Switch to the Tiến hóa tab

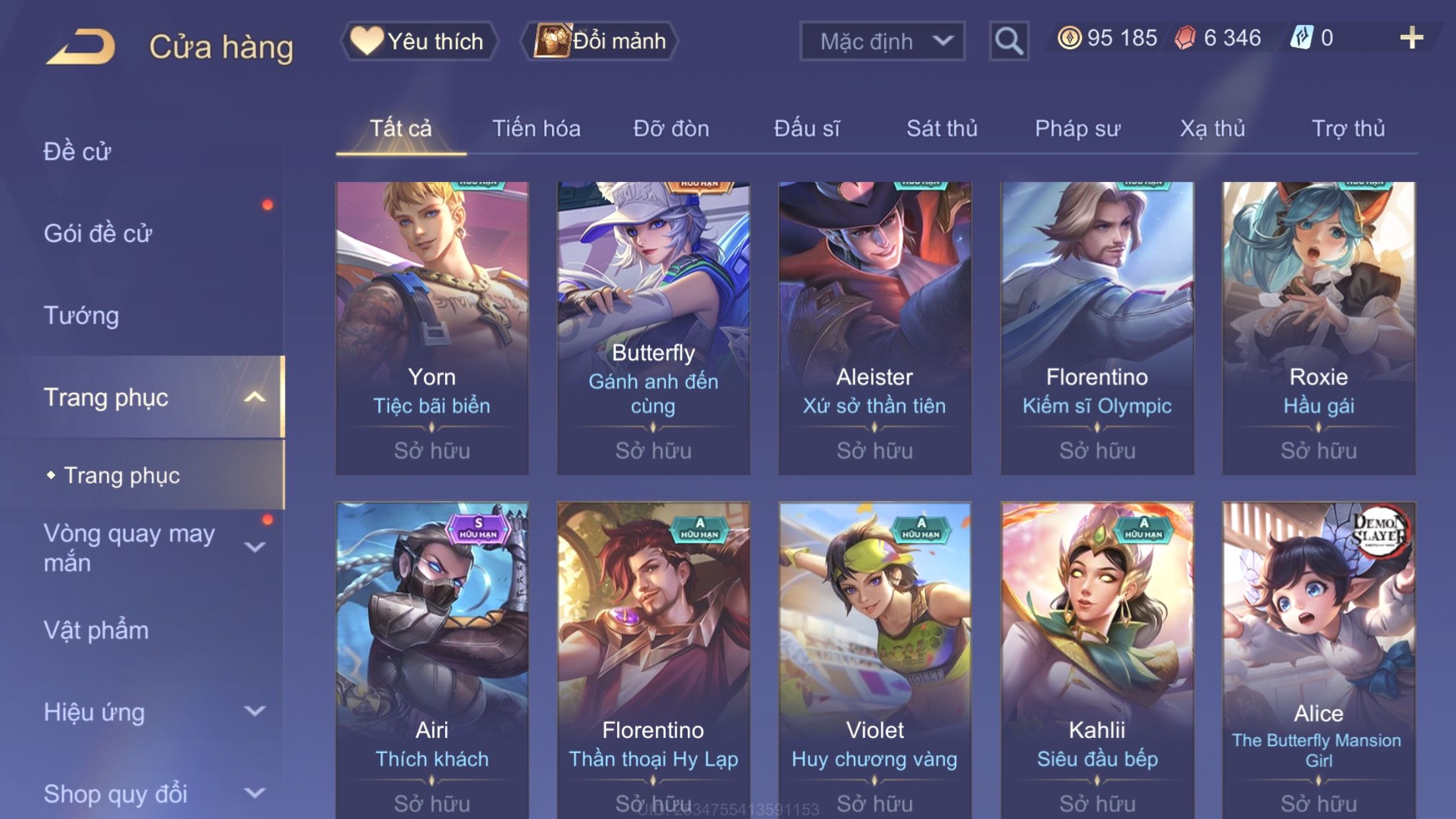(x=536, y=129)
